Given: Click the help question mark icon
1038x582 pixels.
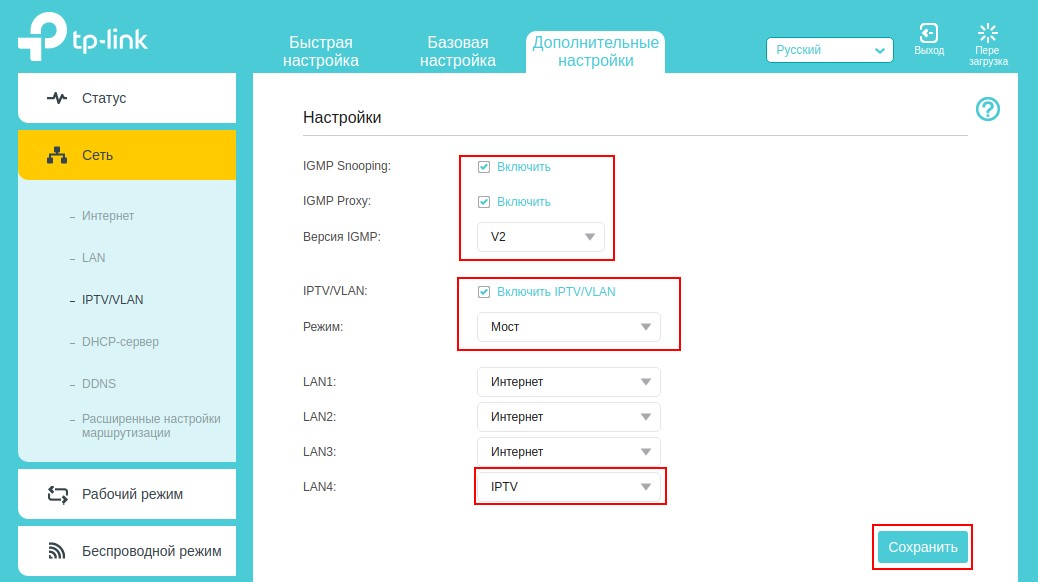Looking at the screenshot, I should click(988, 109).
